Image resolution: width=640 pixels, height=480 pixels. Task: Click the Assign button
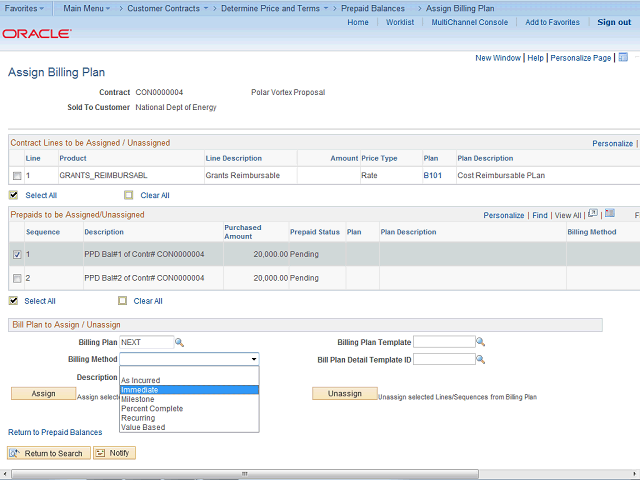click(43, 393)
